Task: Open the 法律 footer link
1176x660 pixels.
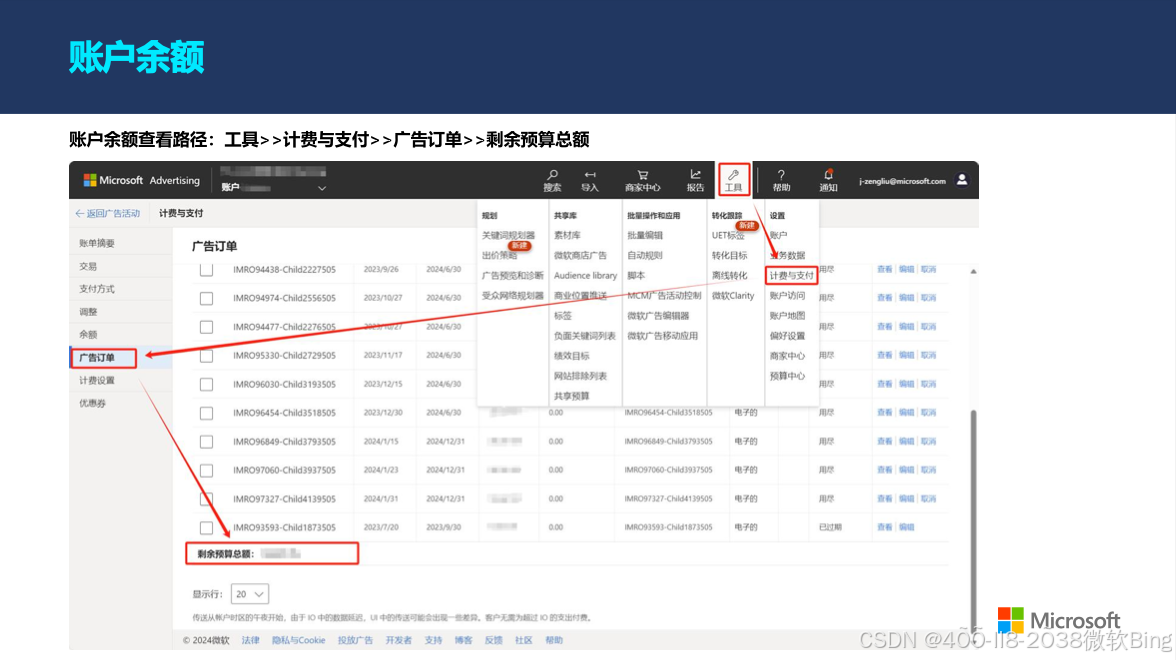Action: pos(250,640)
